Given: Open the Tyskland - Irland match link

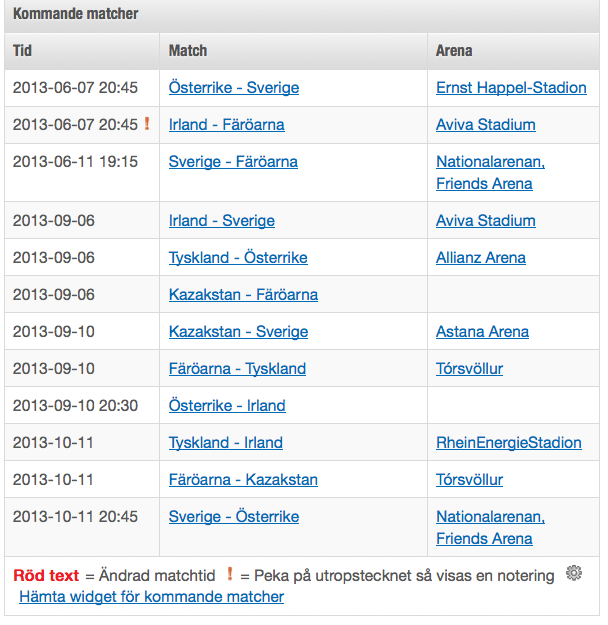Looking at the screenshot, I should click(x=225, y=443).
